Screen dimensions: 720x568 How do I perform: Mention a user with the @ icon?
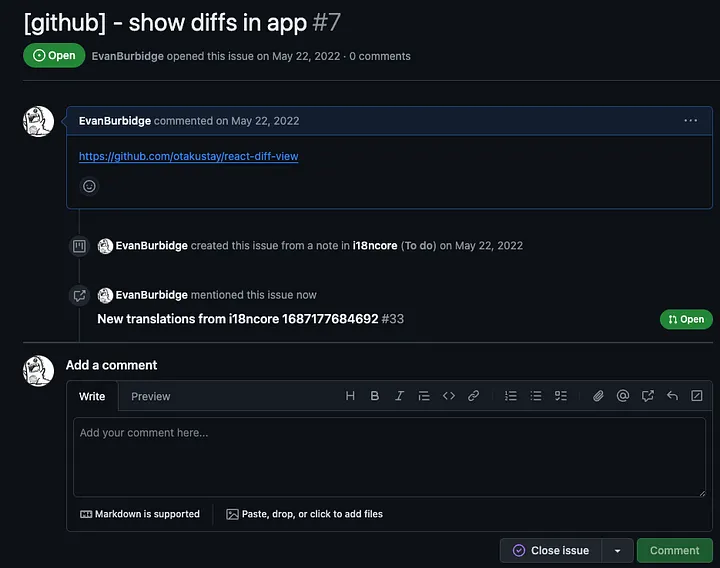pos(623,396)
